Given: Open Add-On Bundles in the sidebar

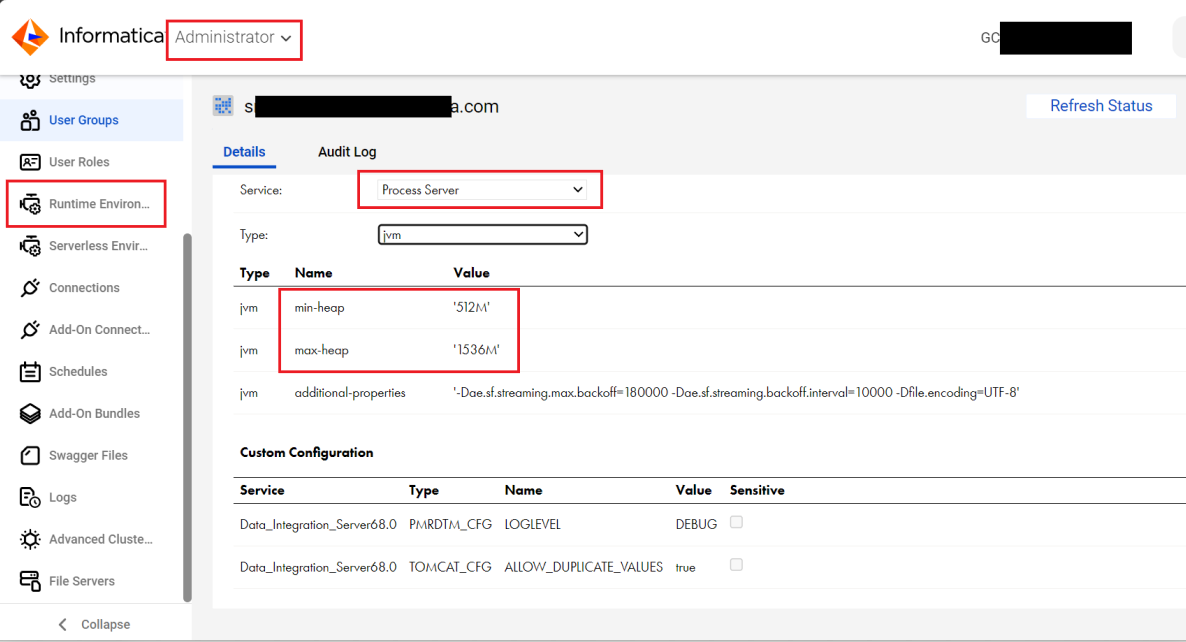Looking at the screenshot, I should [92, 414].
